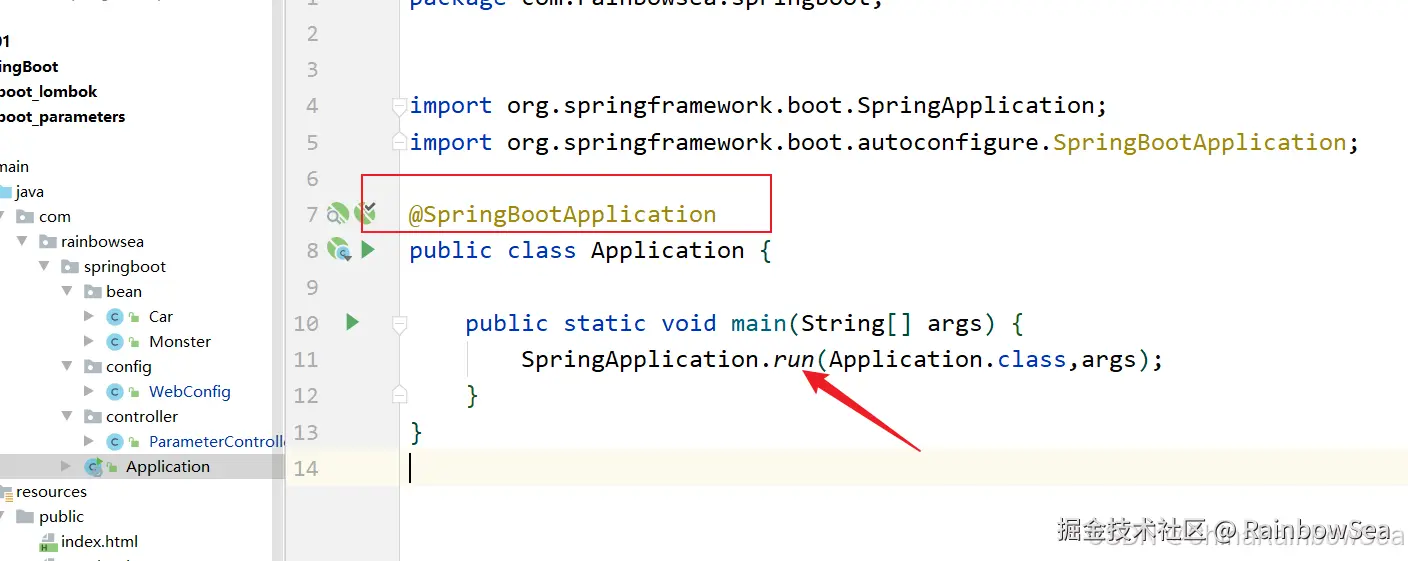Click the Car class icon
The height and width of the screenshot is (561, 1408).
115,317
